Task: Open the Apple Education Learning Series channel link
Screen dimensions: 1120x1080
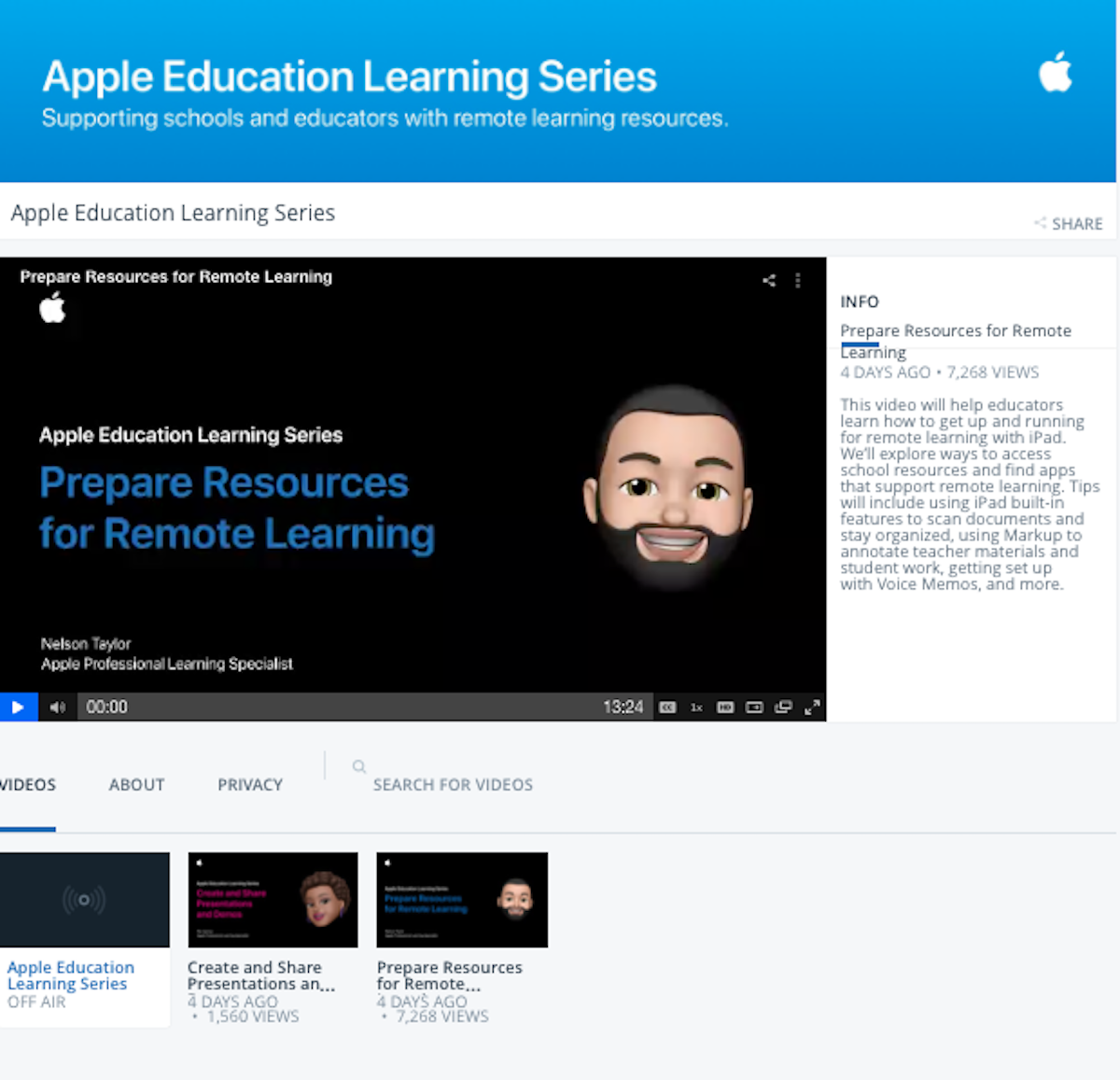Action: click(70, 975)
